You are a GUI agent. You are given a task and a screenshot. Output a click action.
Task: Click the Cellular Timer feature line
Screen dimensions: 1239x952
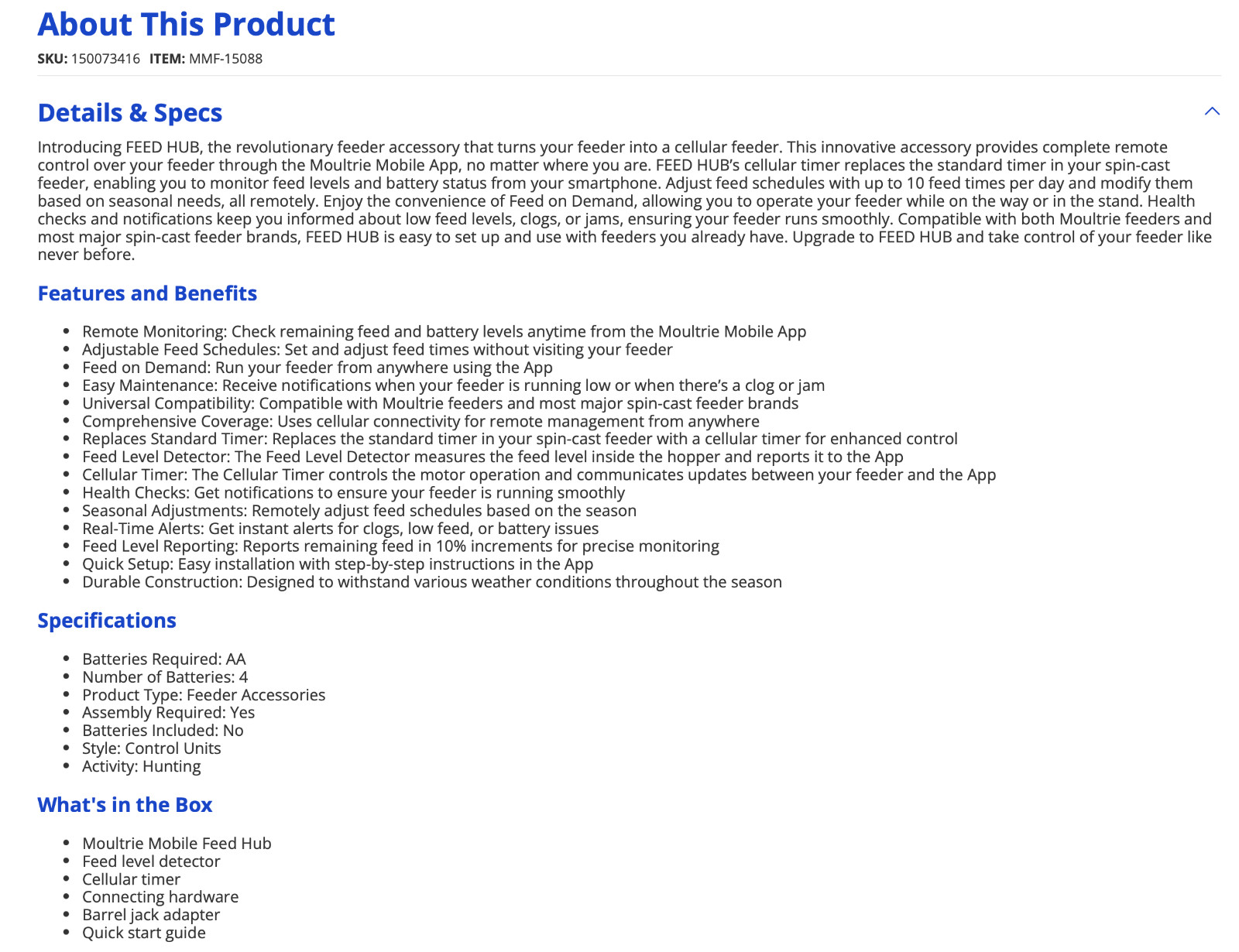point(539,474)
